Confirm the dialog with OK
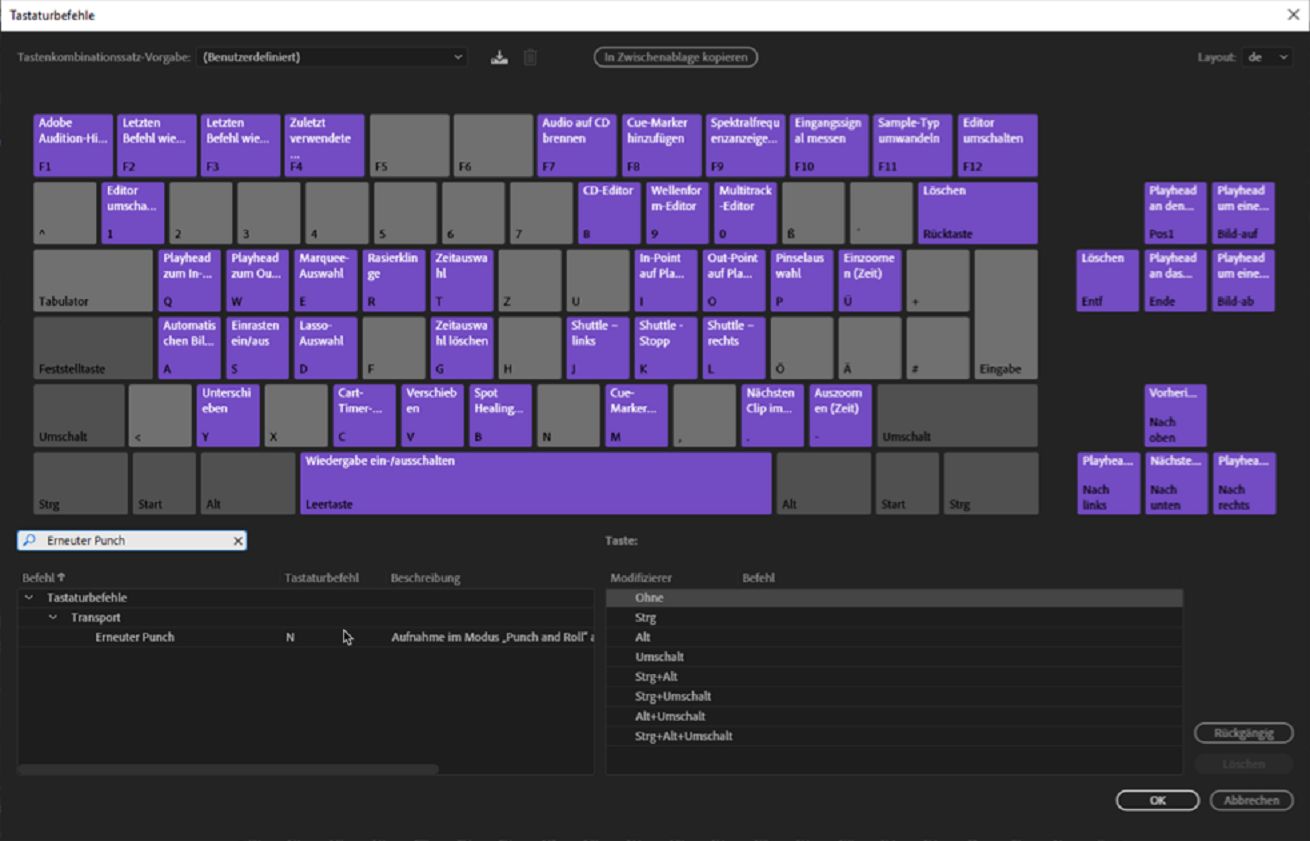 (x=1156, y=800)
